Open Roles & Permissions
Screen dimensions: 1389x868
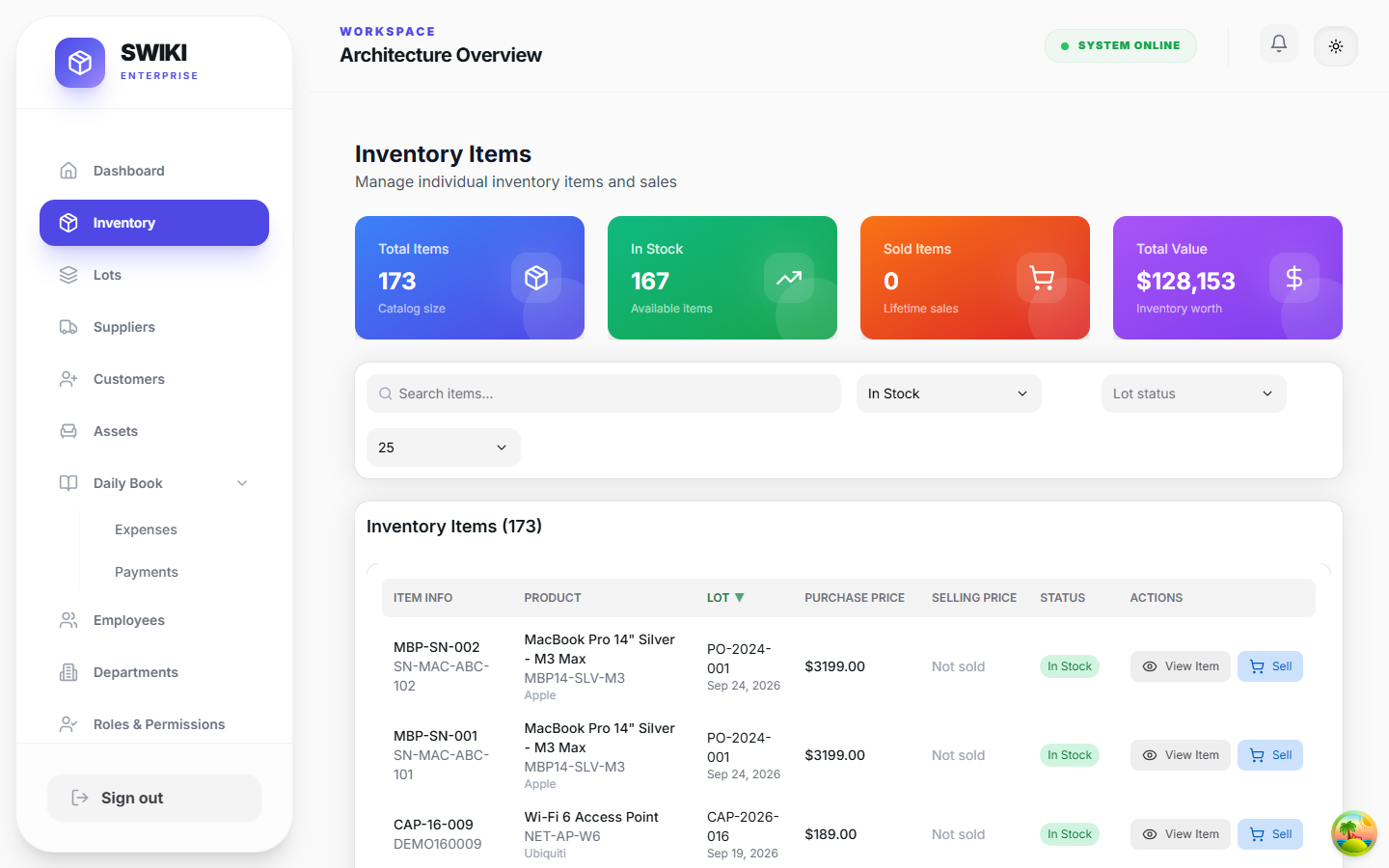154,724
